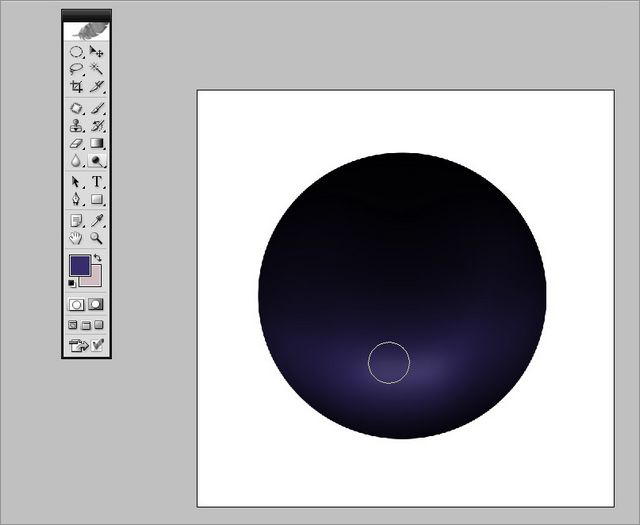Select the Pen tool
The image size is (640, 525).
click(76, 199)
